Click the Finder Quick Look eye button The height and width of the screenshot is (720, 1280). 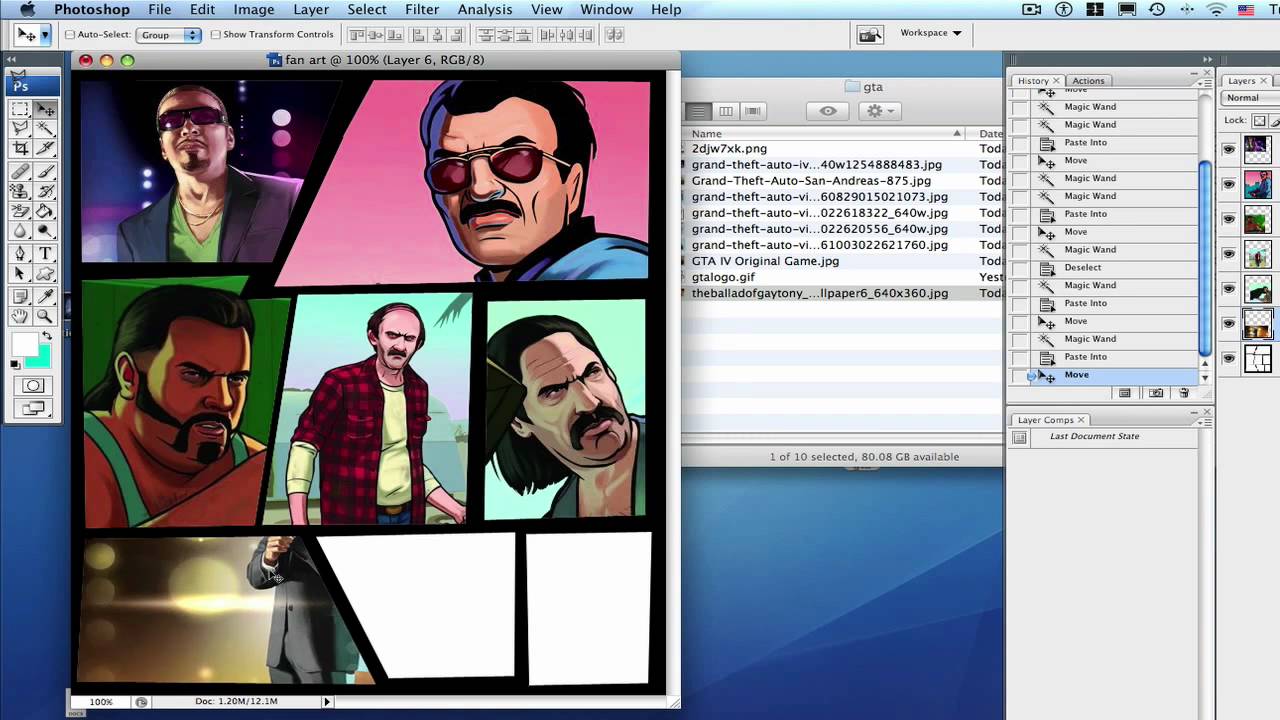tap(828, 111)
